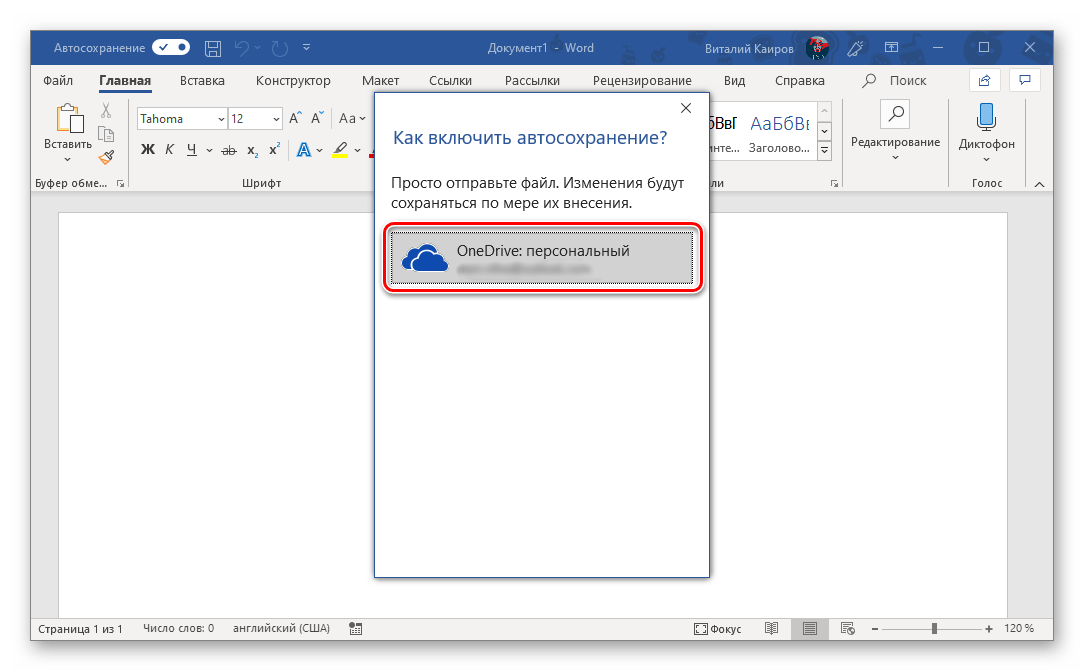Switch to Read Mode view icon
The image size is (1084, 671).
[771, 629]
